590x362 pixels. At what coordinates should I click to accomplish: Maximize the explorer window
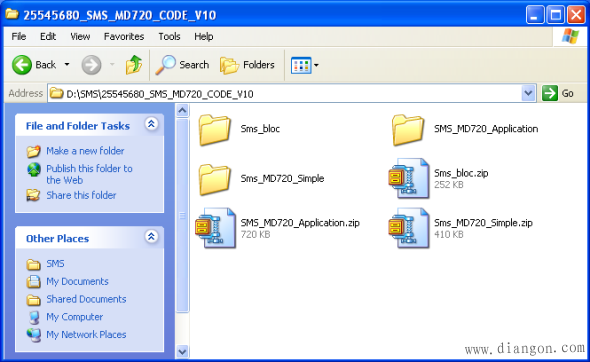point(555,15)
